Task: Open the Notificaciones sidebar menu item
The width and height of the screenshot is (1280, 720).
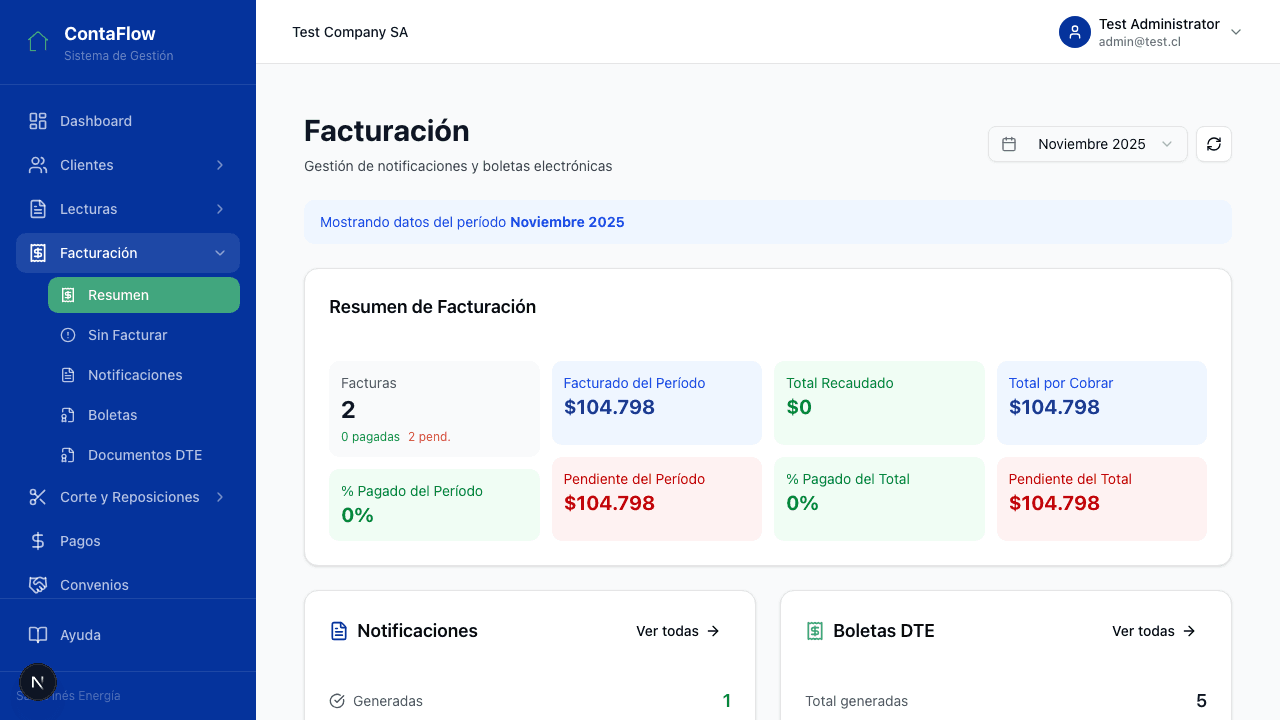Action: pos(144,375)
